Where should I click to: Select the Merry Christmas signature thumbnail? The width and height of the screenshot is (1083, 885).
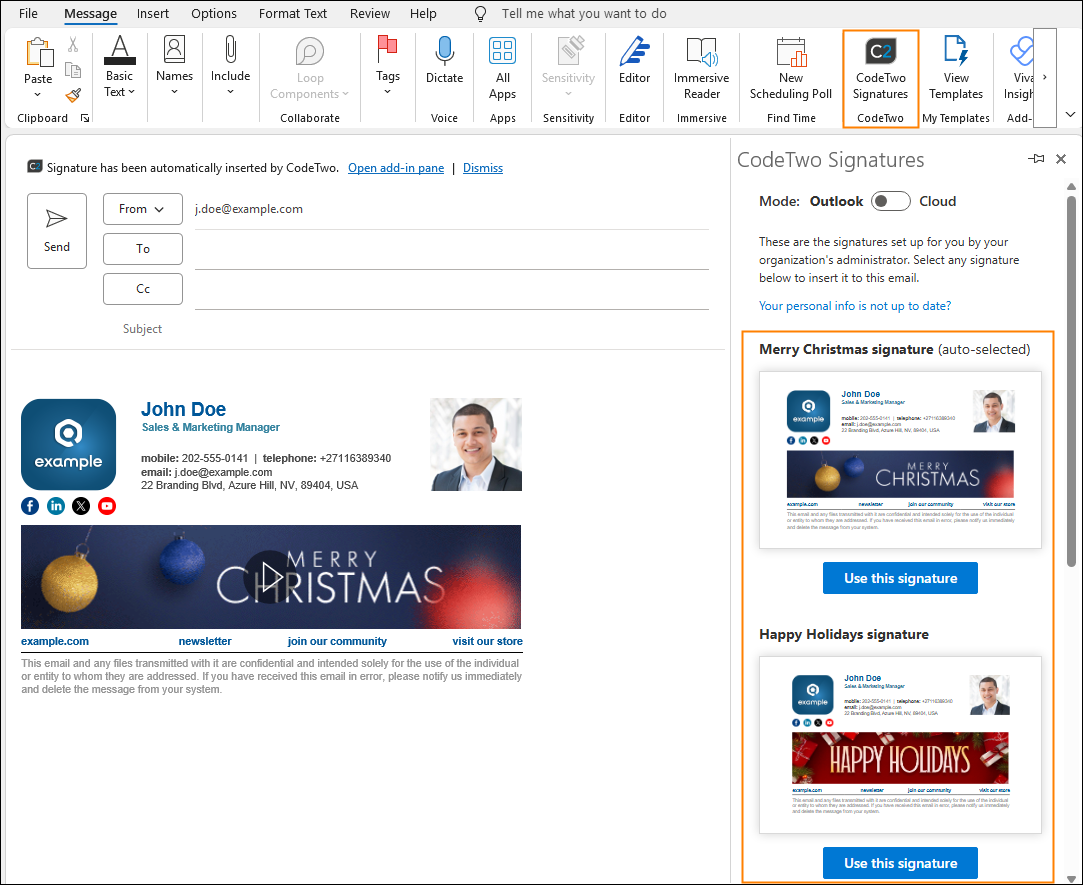[900, 460]
